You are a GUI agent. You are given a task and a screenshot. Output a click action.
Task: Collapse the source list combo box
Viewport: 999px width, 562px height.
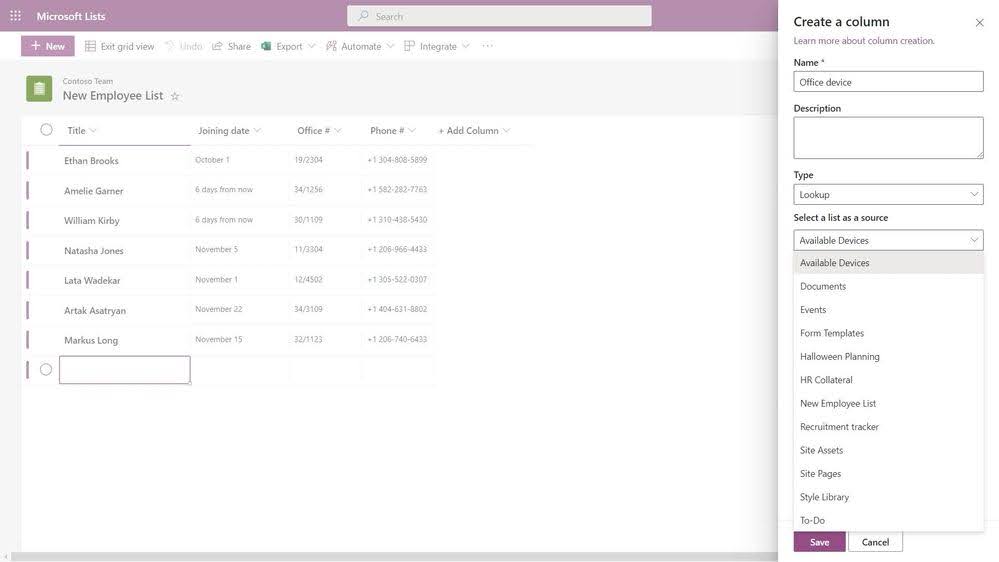[x=888, y=240]
